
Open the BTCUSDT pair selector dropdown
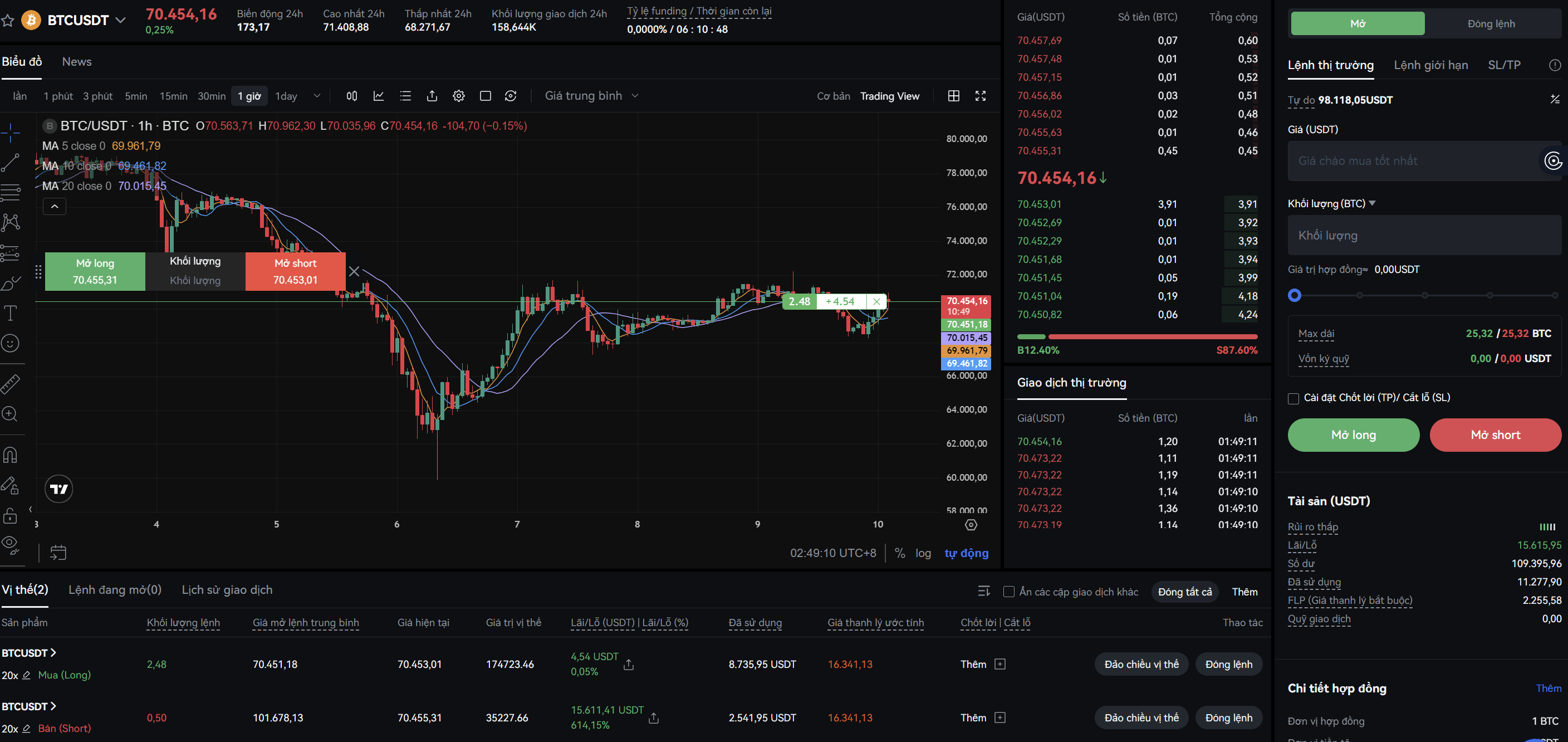point(120,20)
